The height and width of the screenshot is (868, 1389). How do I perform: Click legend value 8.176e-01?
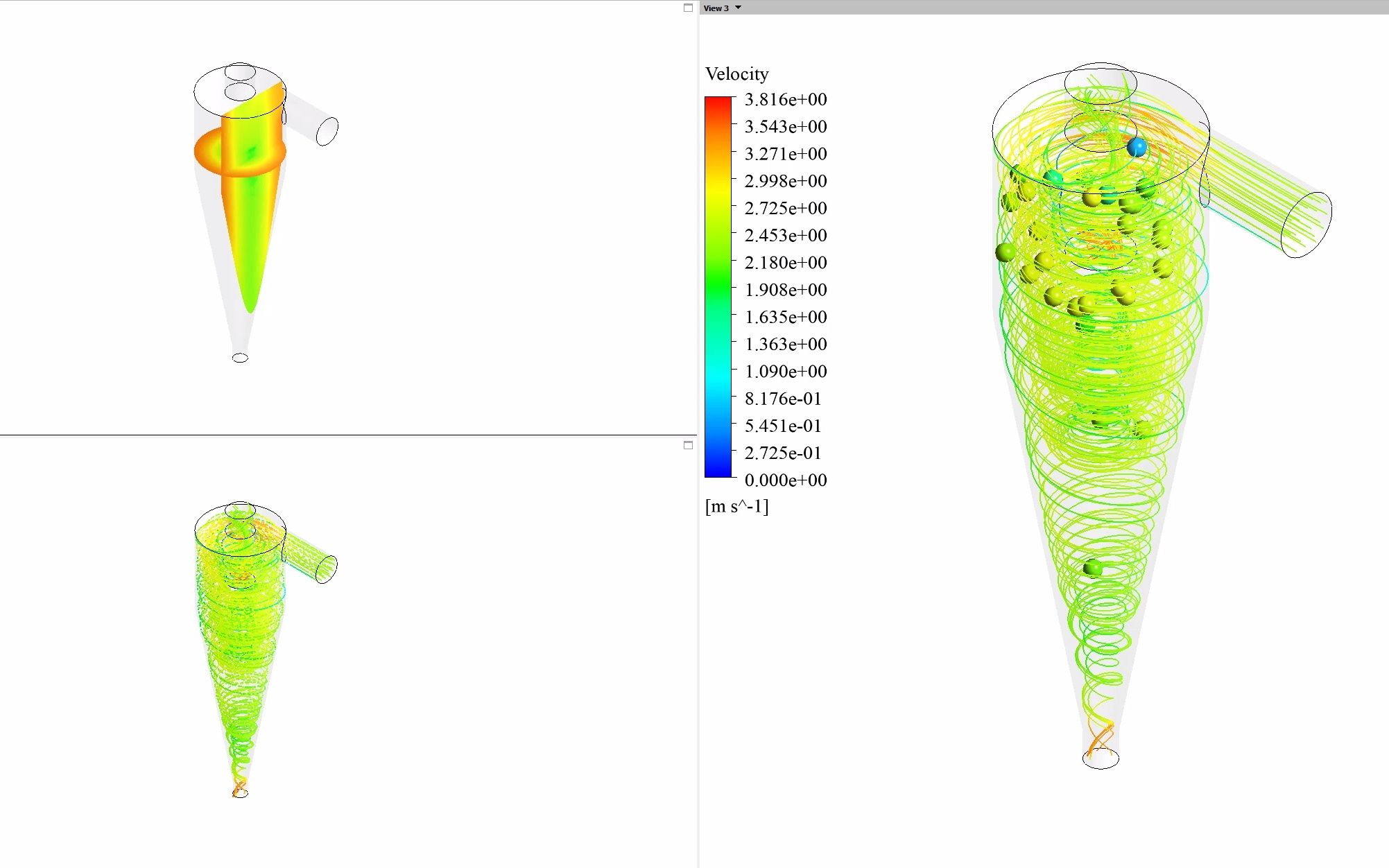(x=783, y=398)
